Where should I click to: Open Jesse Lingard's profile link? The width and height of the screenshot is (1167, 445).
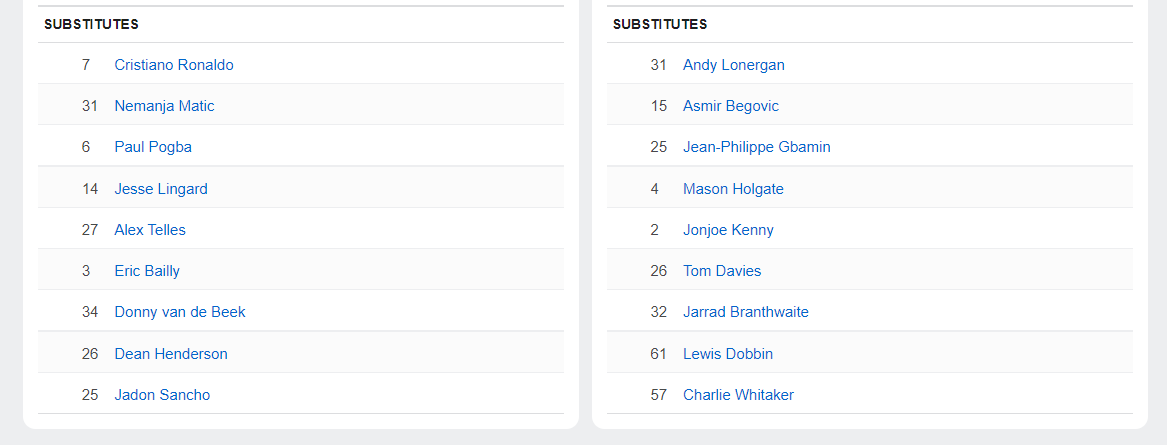click(161, 189)
